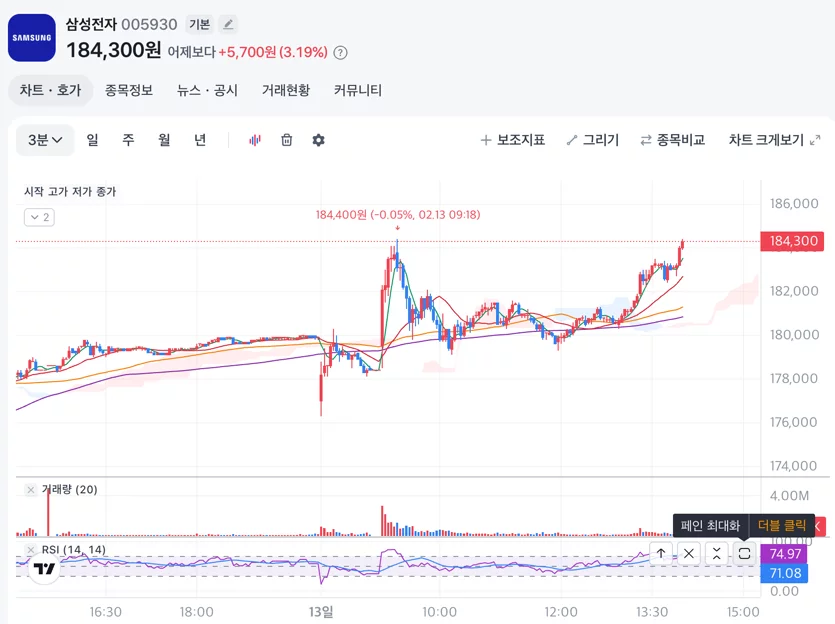Maximize the RSI pane icon

tap(744, 553)
